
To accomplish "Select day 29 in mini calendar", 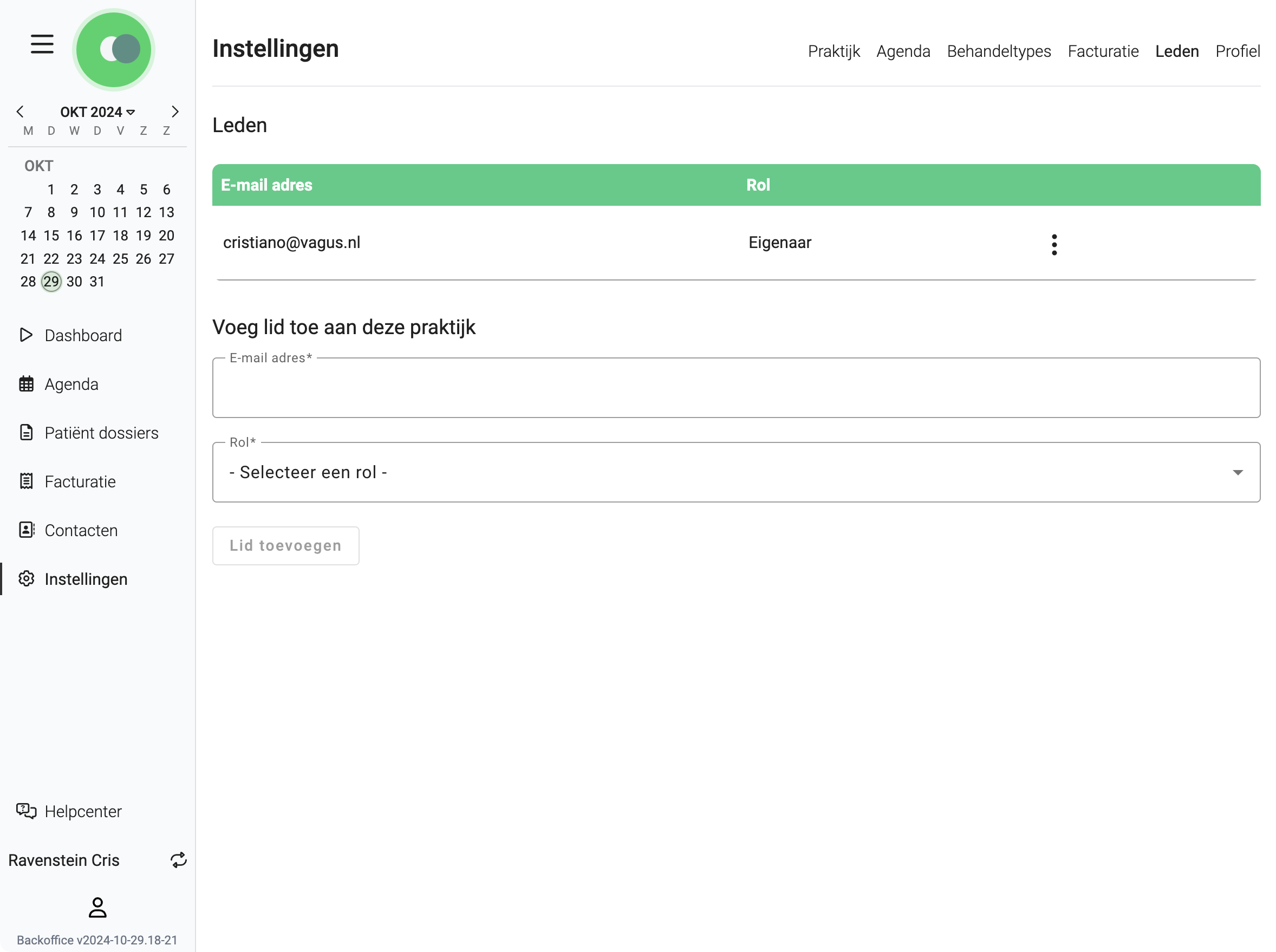I will [x=51, y=282].
